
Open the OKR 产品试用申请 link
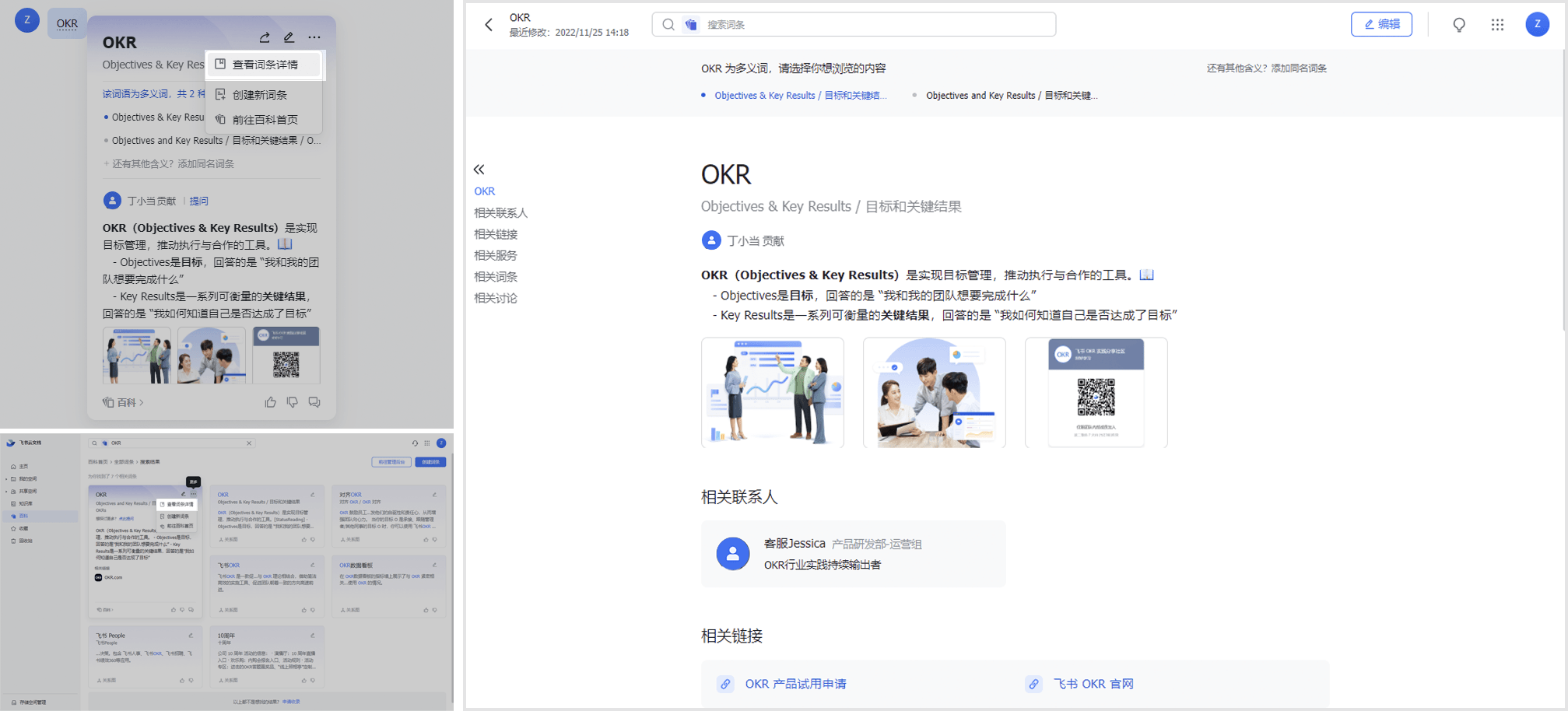click(795, 684)
